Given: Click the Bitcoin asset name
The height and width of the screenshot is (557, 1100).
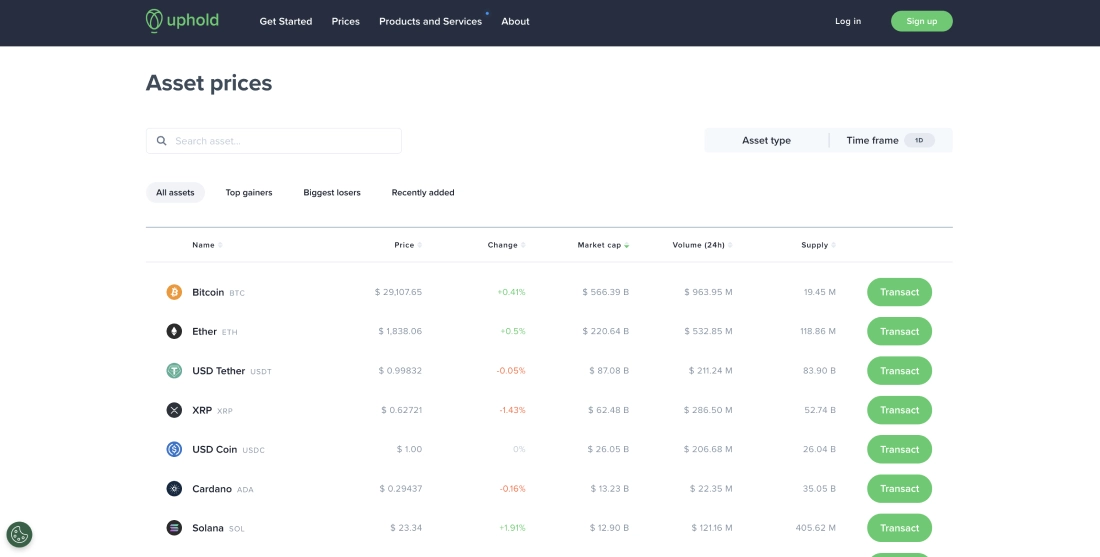Looking at the screenshot, I should [208, 292].
